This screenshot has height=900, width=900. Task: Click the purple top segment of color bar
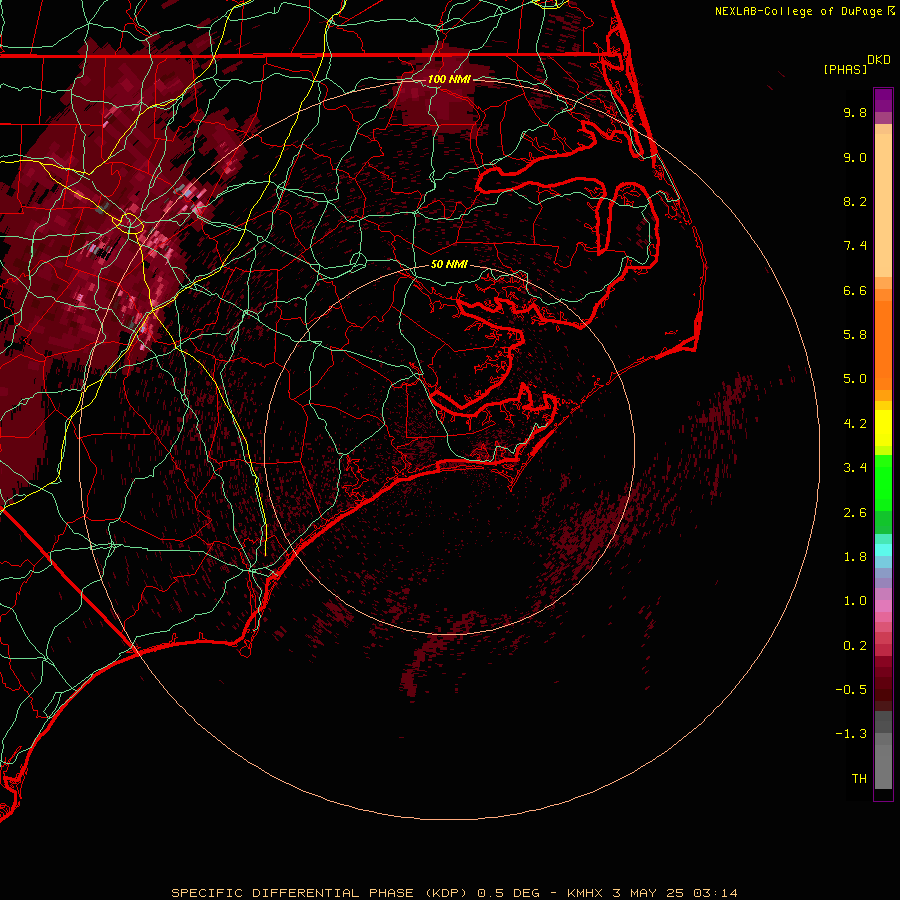[x=883, y=100]
